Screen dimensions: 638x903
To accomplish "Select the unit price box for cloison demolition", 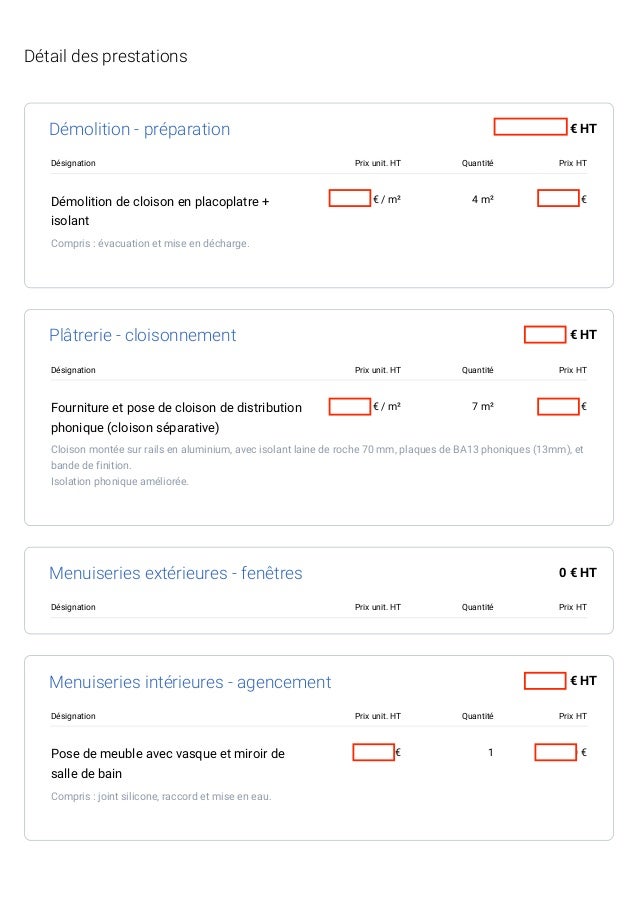I will click(349, 199).
